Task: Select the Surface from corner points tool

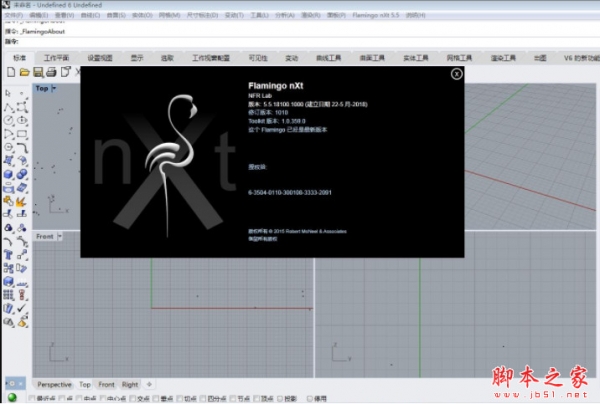Action: pyautogui.click(x=8, y=160)
